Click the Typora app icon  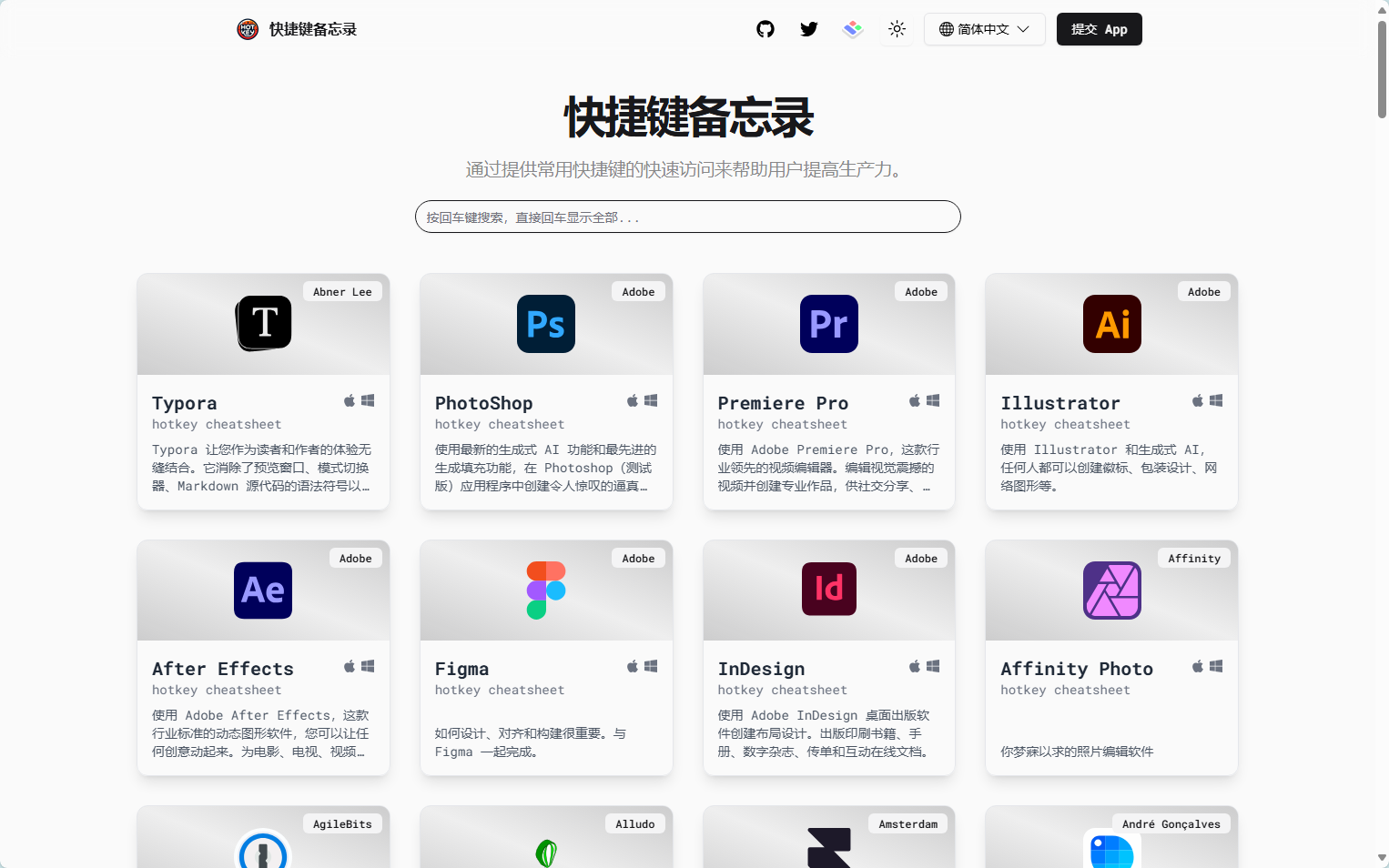(264, 323)
